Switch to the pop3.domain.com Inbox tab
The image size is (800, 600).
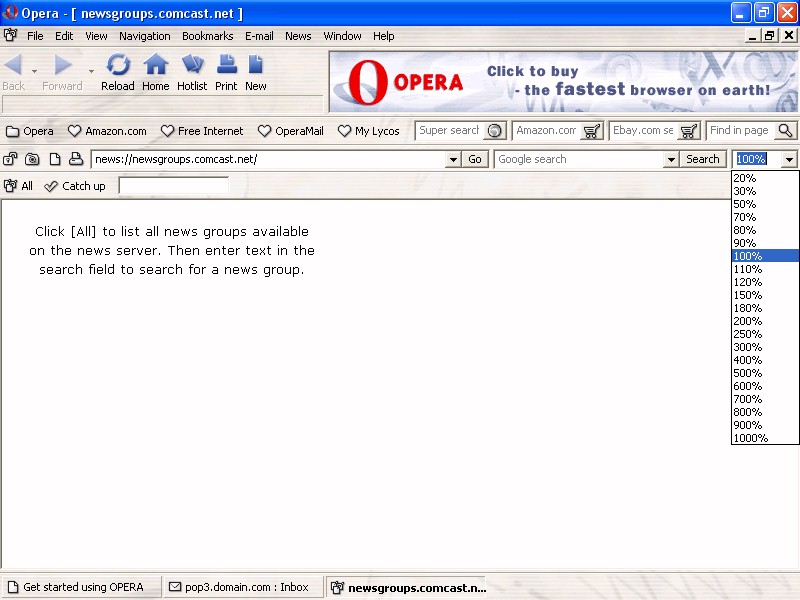click(239, 587)
